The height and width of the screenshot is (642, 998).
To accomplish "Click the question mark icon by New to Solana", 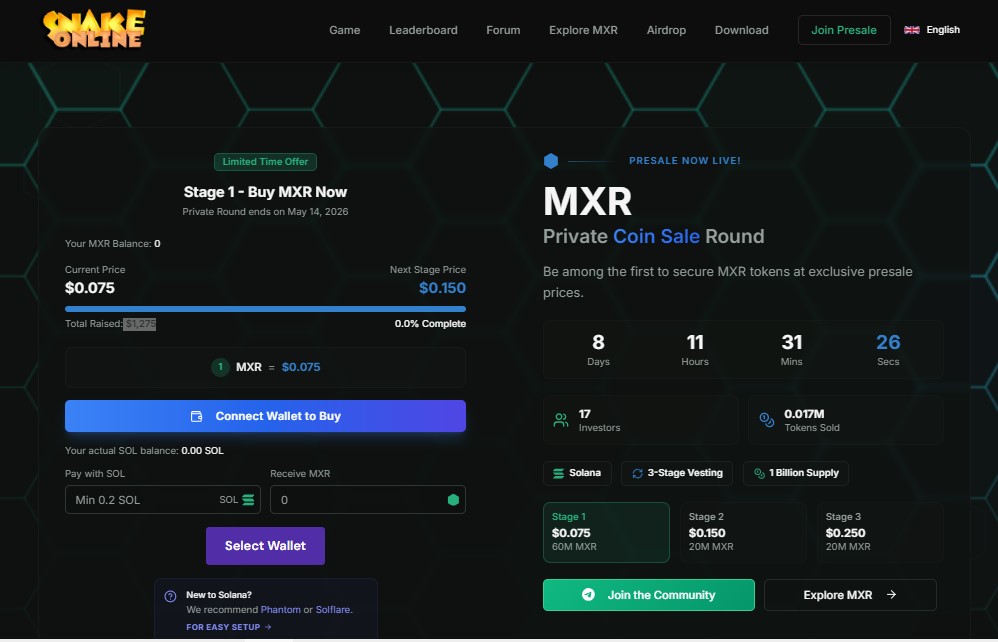I will coord(171,596).
